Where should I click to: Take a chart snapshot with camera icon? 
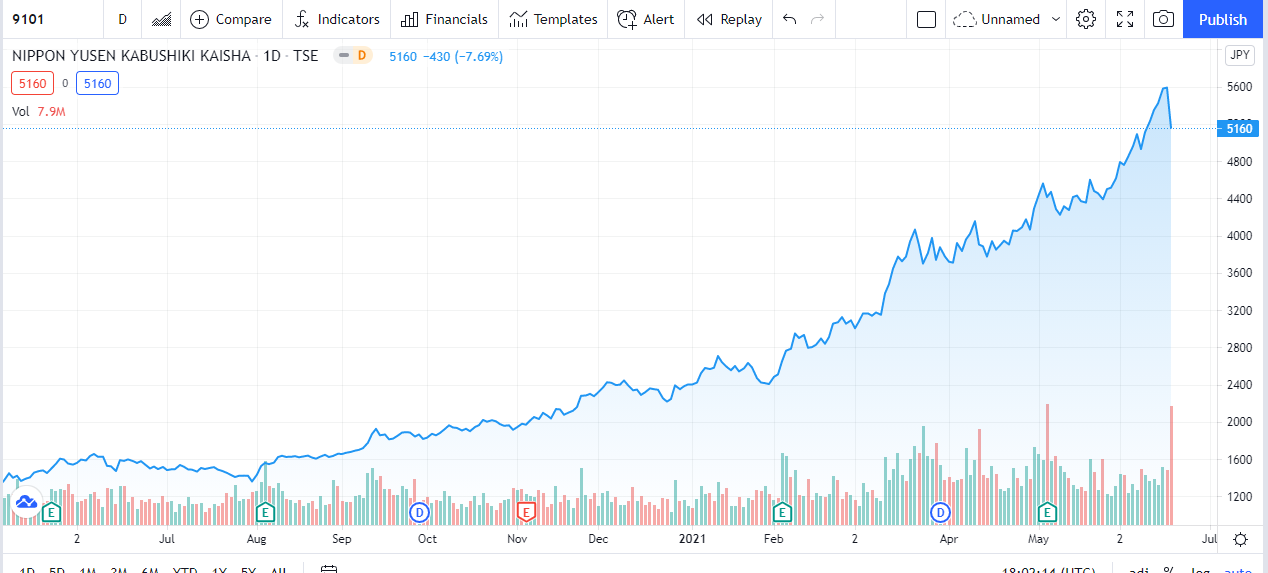1163,19
